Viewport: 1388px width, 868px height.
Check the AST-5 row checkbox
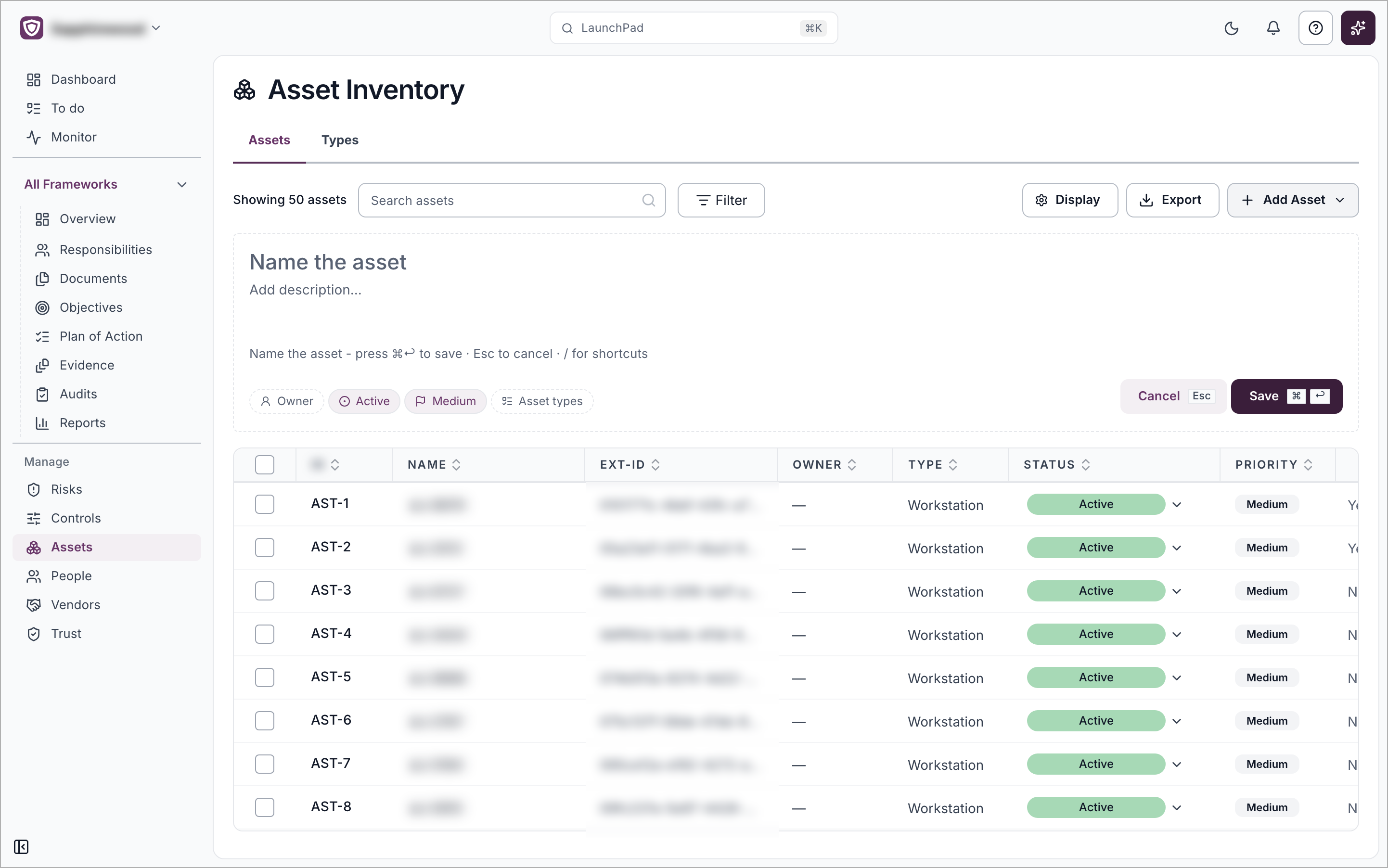point(265,677)
